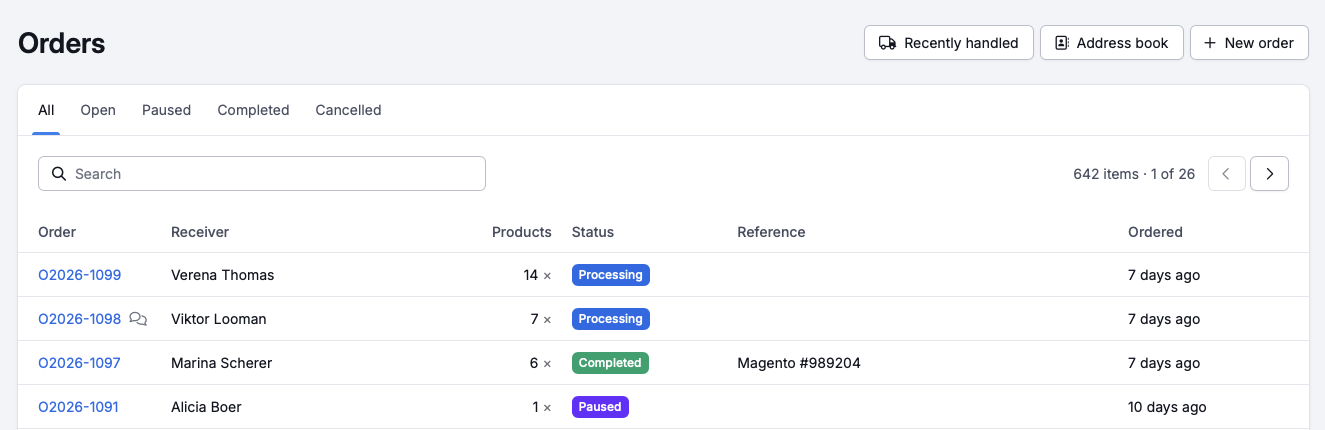Go to the previous page with left chevron
1325x430 pixels.
tap(1226, 173)
